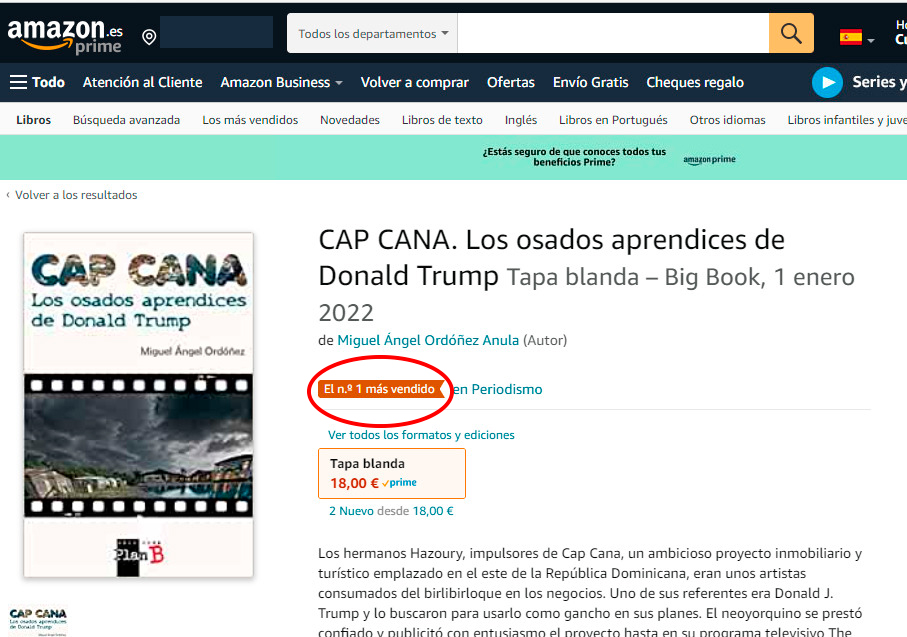The width and height of the screenshot is (907, 637).
Task: Click the Prime benefits banner text
Action: pos(574,157)
